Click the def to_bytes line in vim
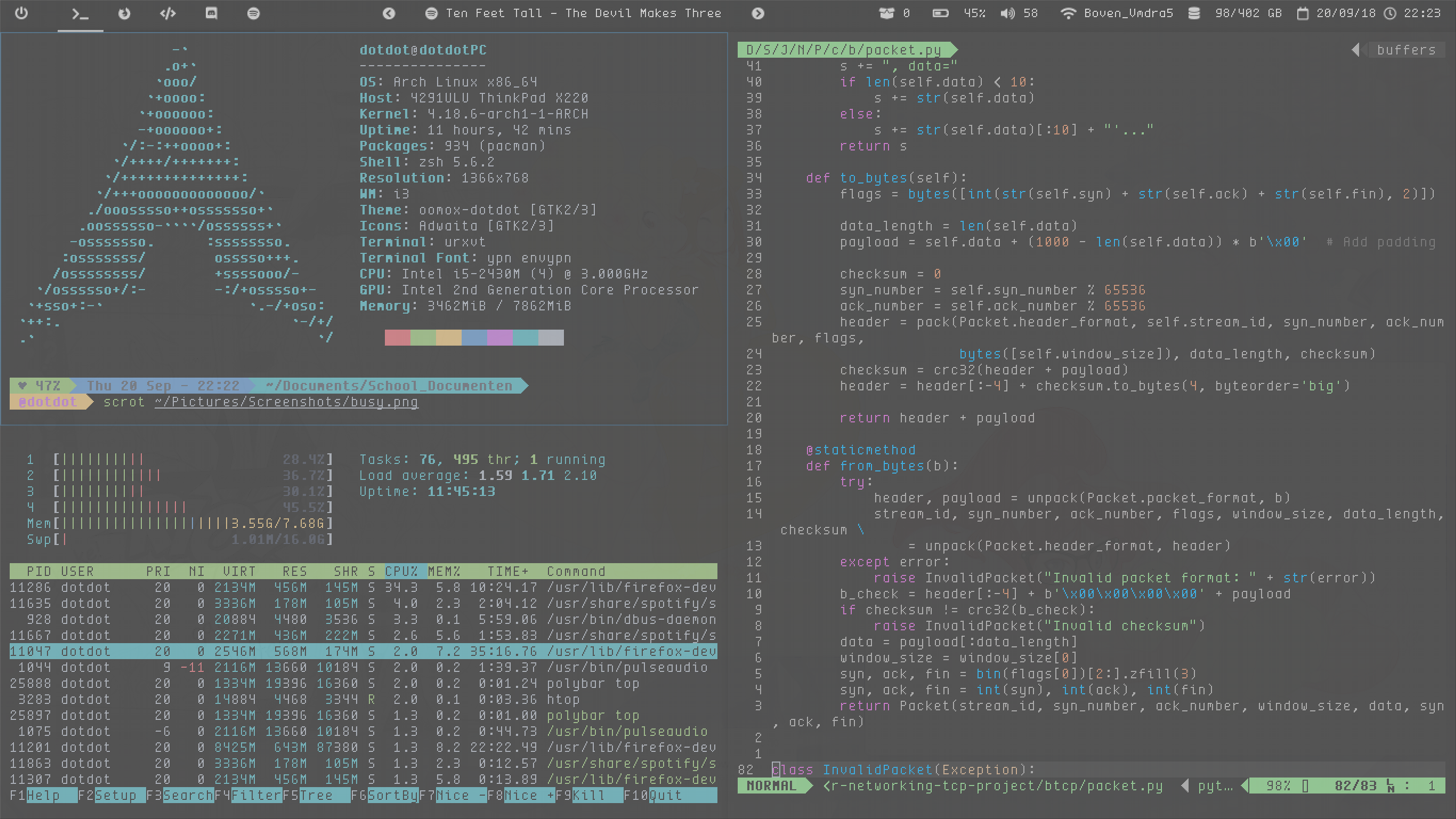The height and width of the screenshot is (819, 1456). (887, 178)
